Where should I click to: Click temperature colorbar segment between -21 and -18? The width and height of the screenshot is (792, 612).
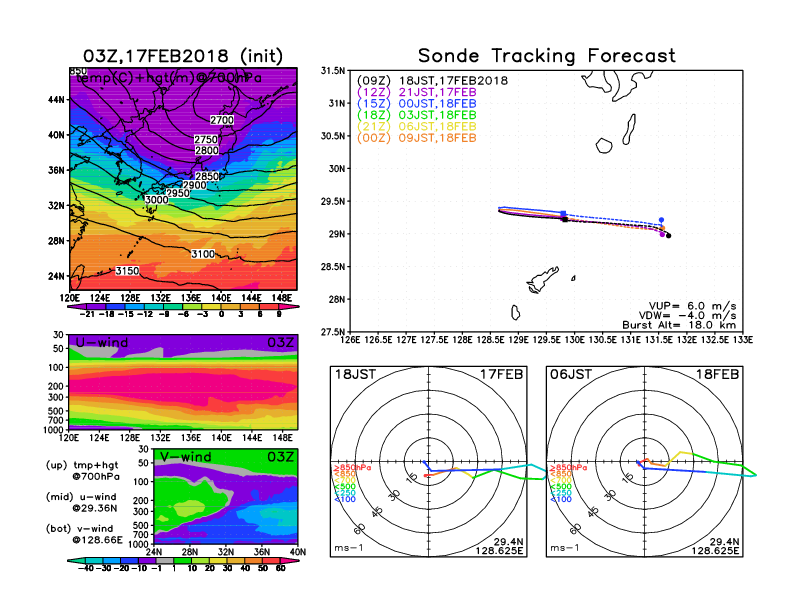click(x=96, y=307)
